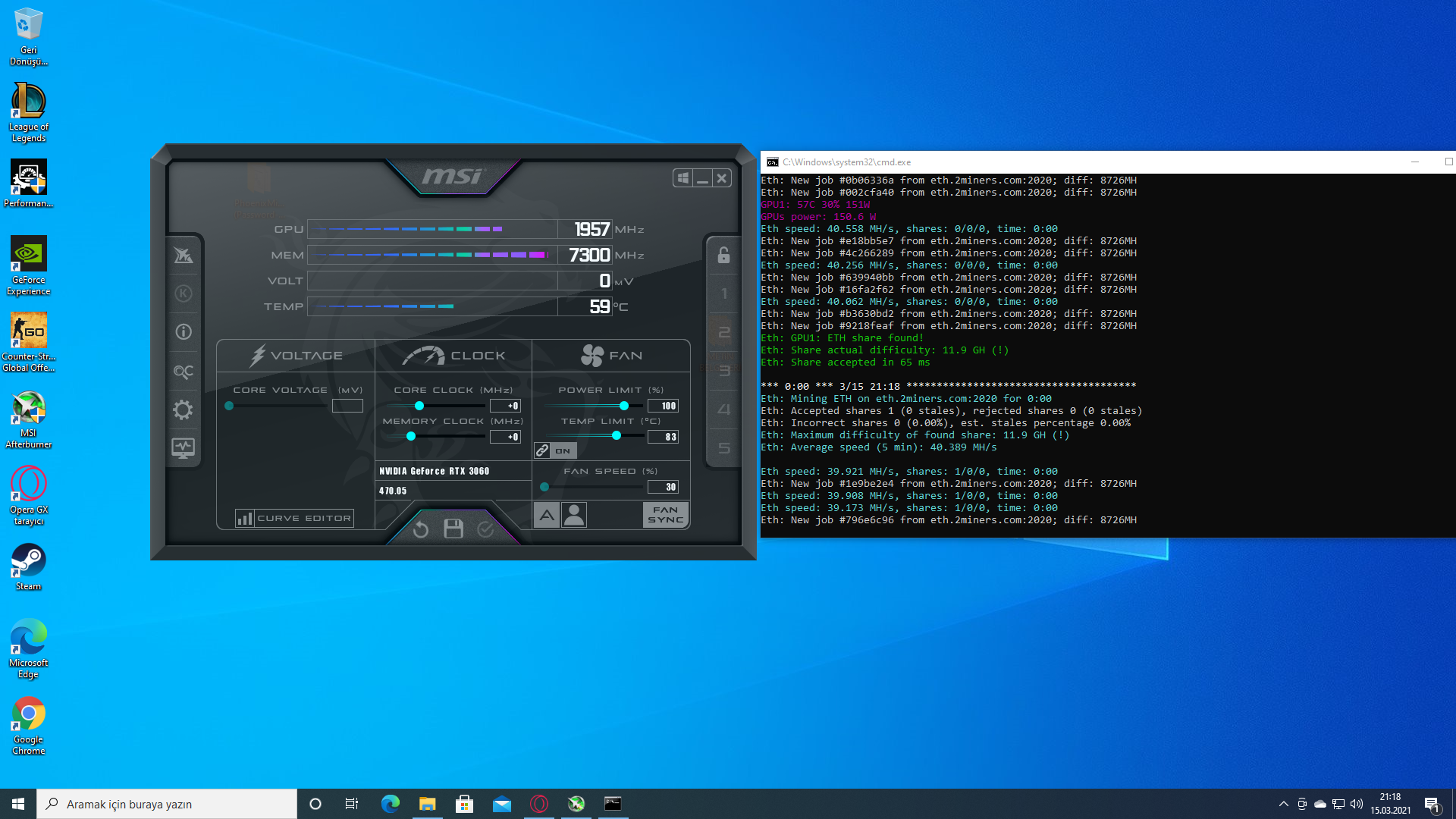Click the driver version 470.05 text
1456x819 pixels.
coord(393,491)
